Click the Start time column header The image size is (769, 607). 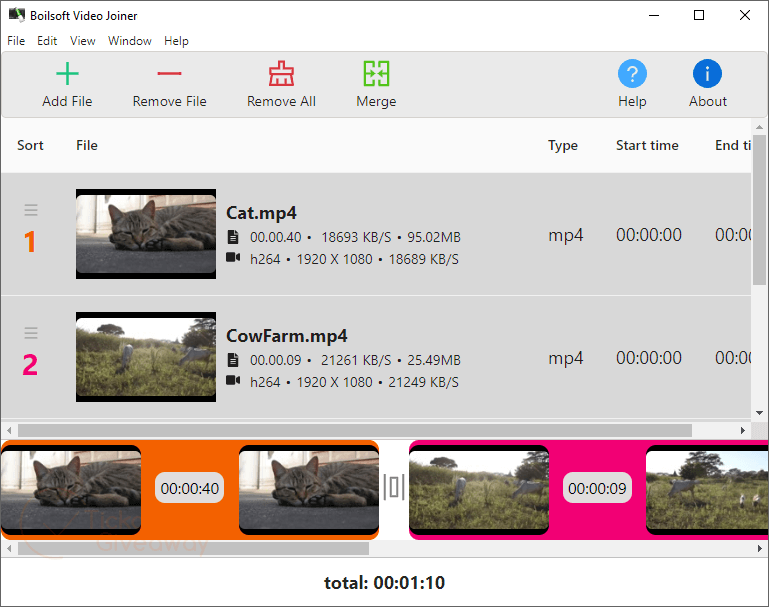pos(647,145)
